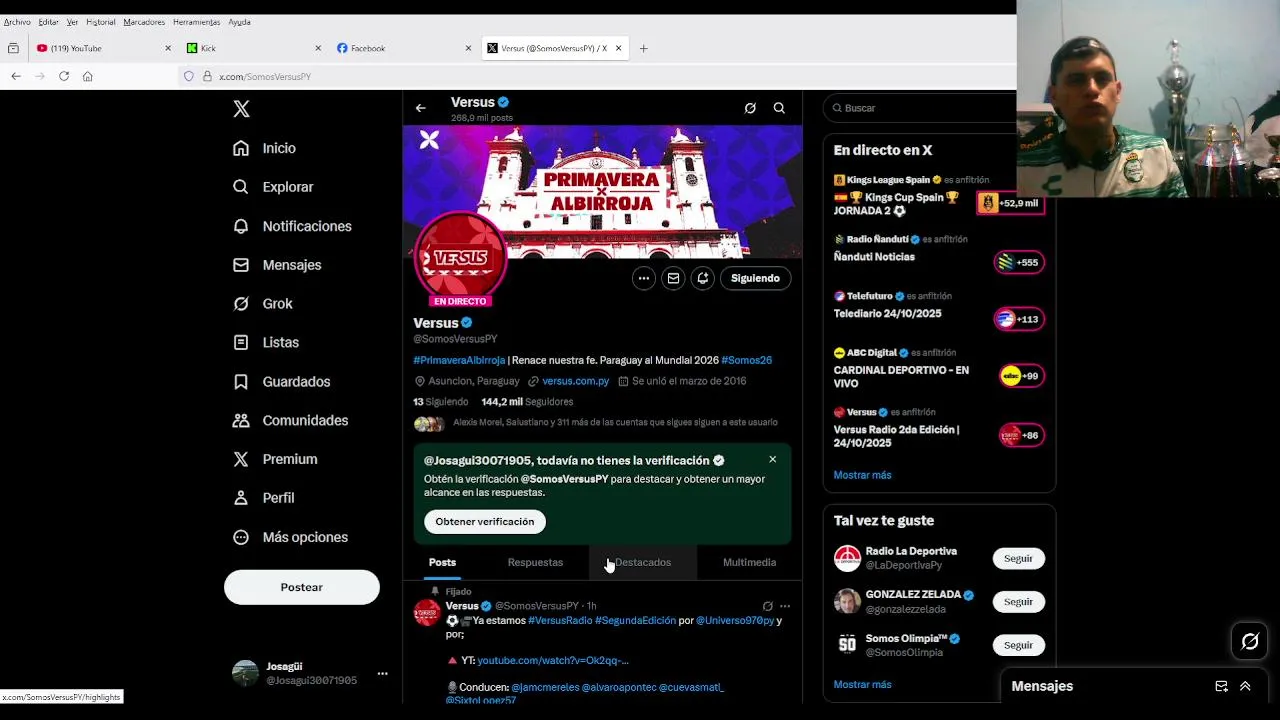Open Grok in the sidebar
Image resolution: width=1280 pixels, height=720 pixels.
coord(263,304)
